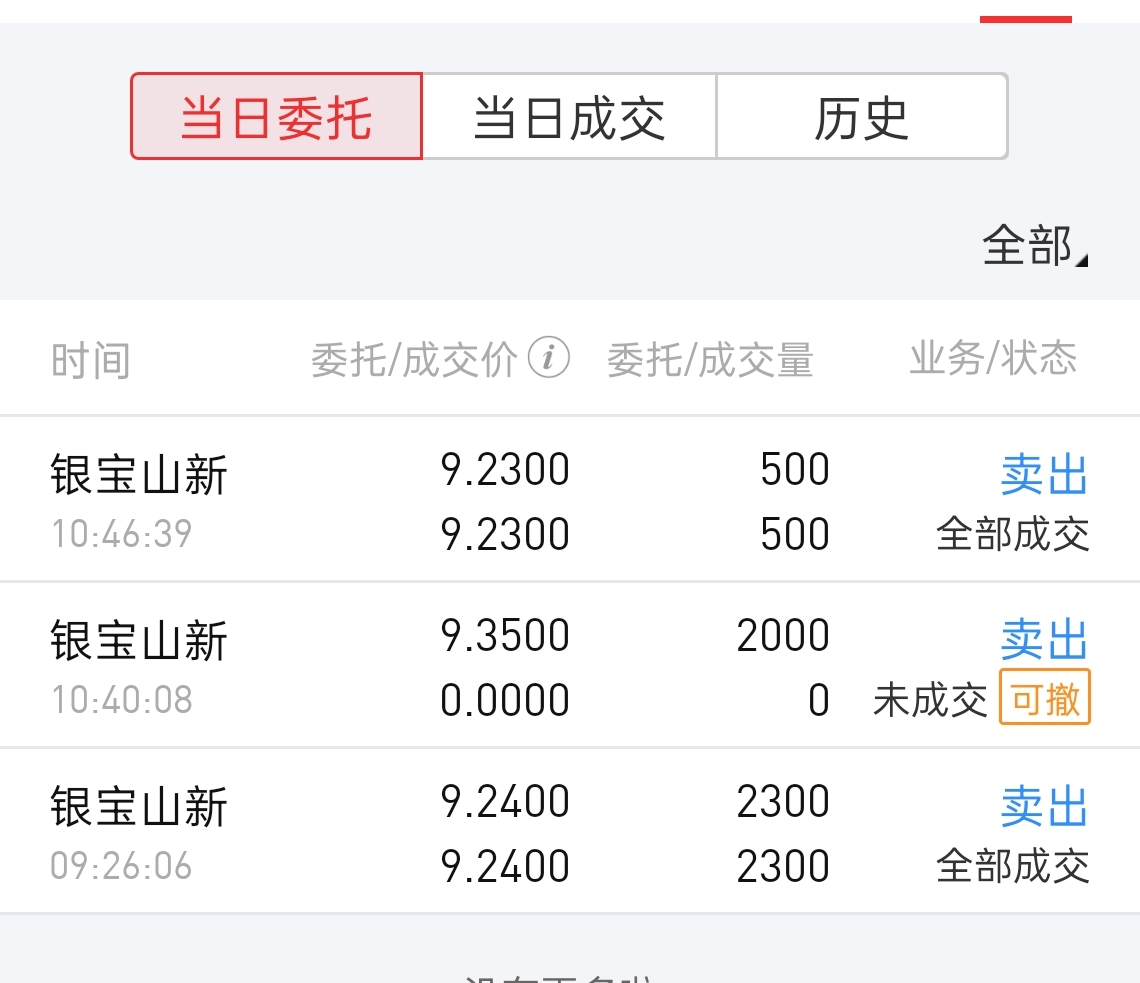This screenshot has width=1140, height=983.
Task: Tap 卖出 label on the 10:46:39 order
Action: click(x=1044, y=474)
